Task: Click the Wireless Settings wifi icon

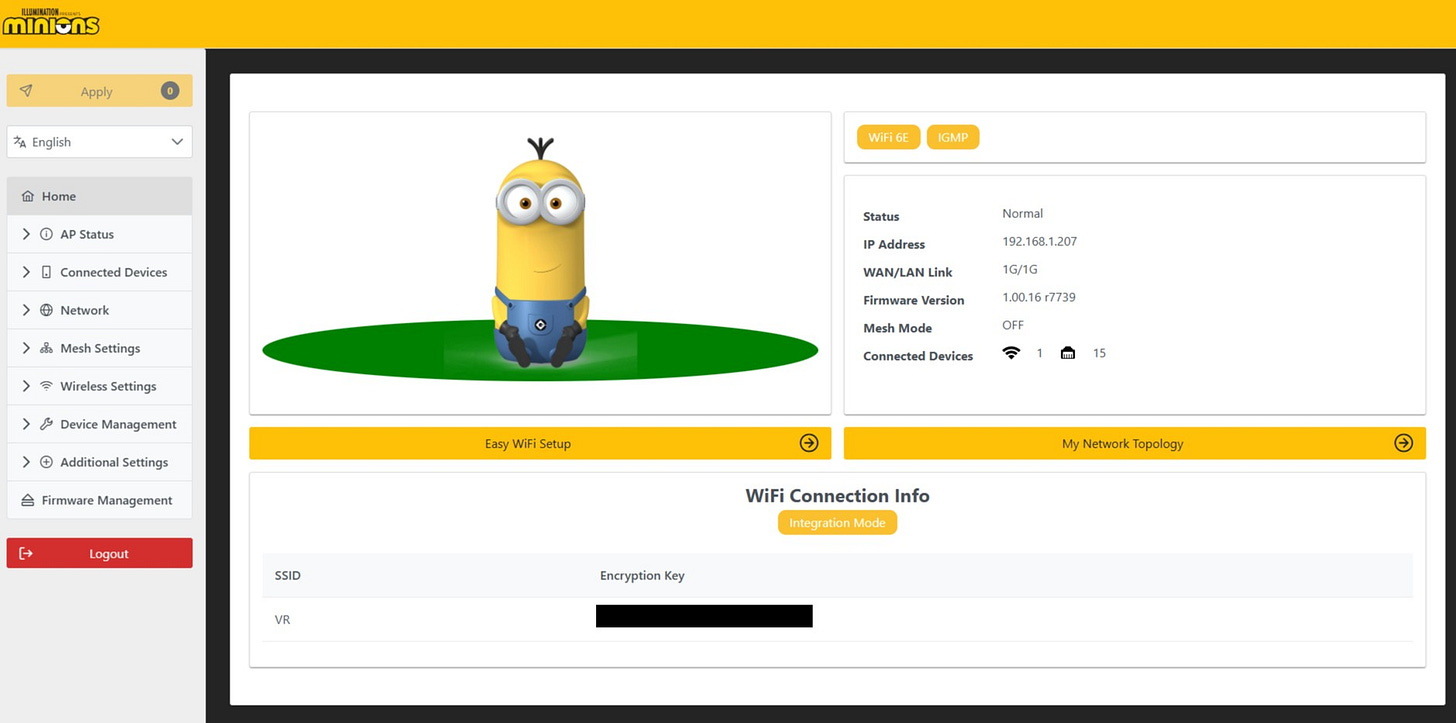Action: pos(46,386)
